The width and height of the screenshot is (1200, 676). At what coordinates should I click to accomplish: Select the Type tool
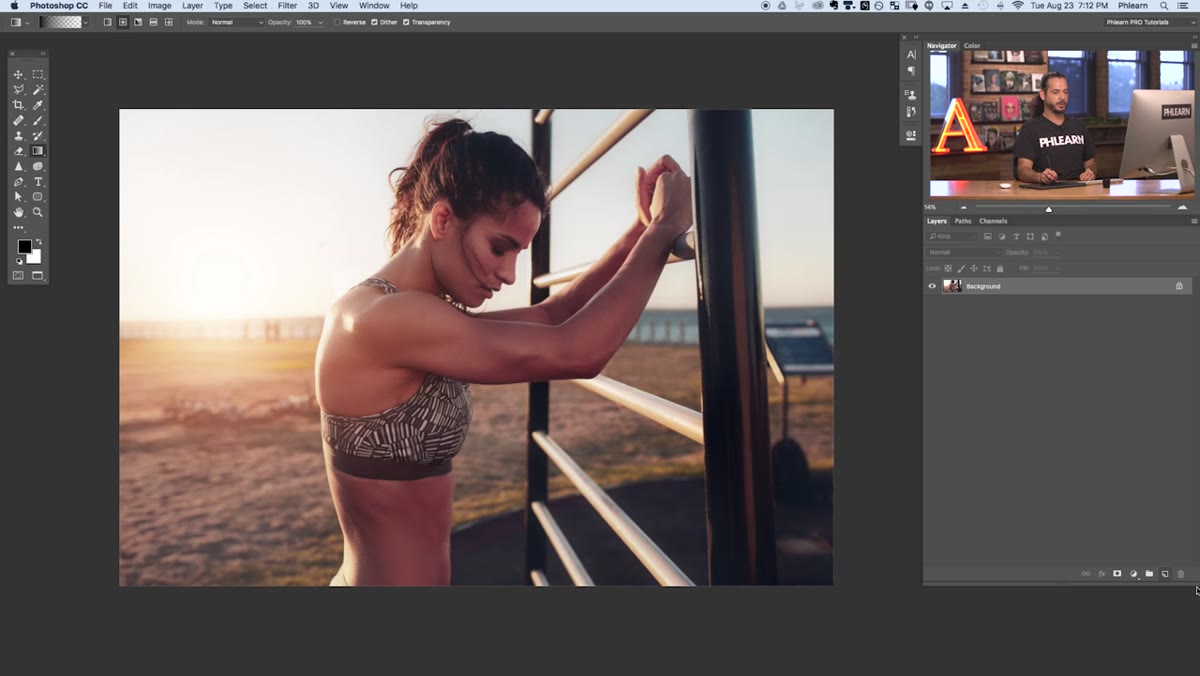[38, 182]
